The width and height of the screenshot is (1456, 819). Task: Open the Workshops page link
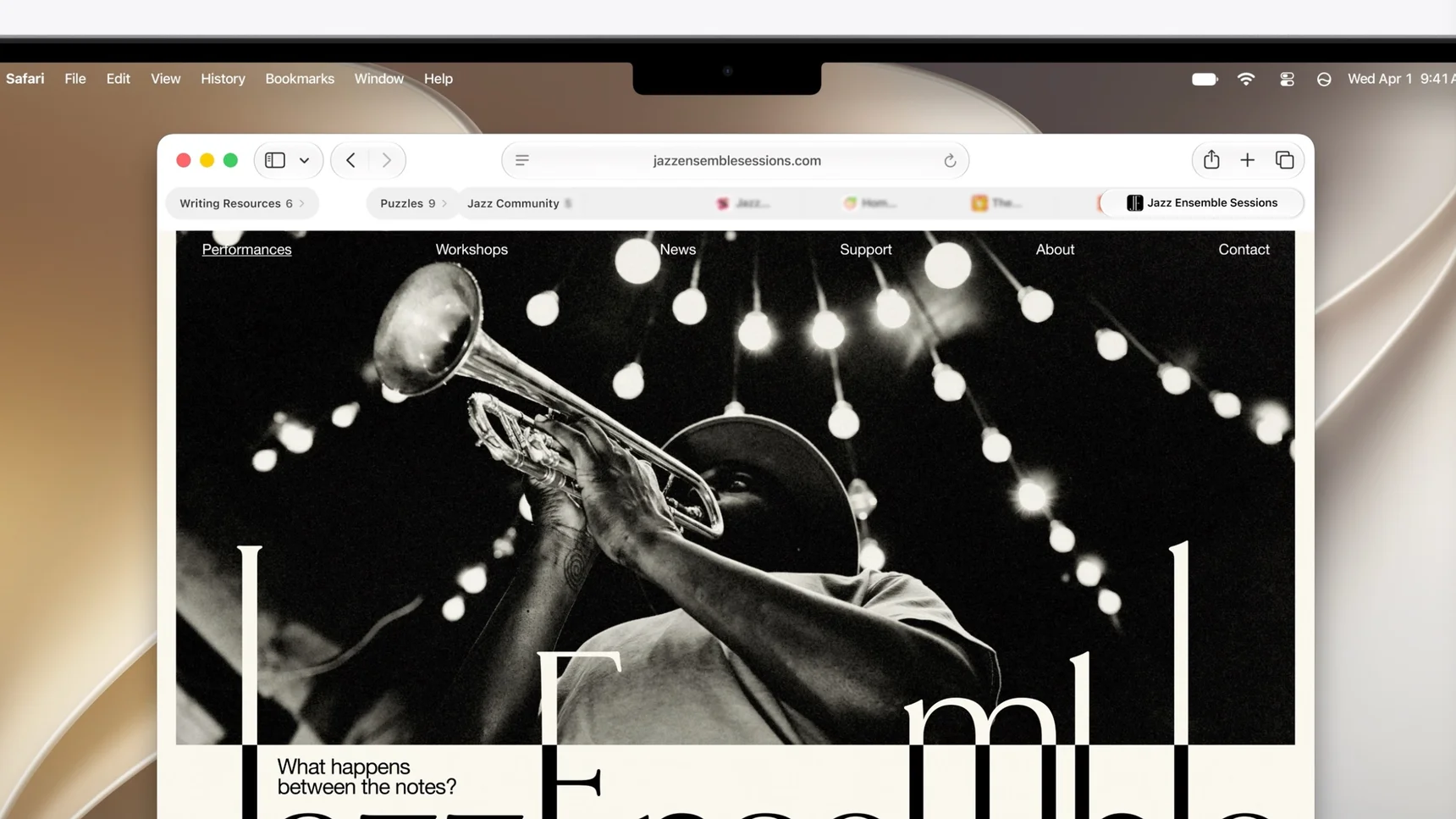coord(472,249)
